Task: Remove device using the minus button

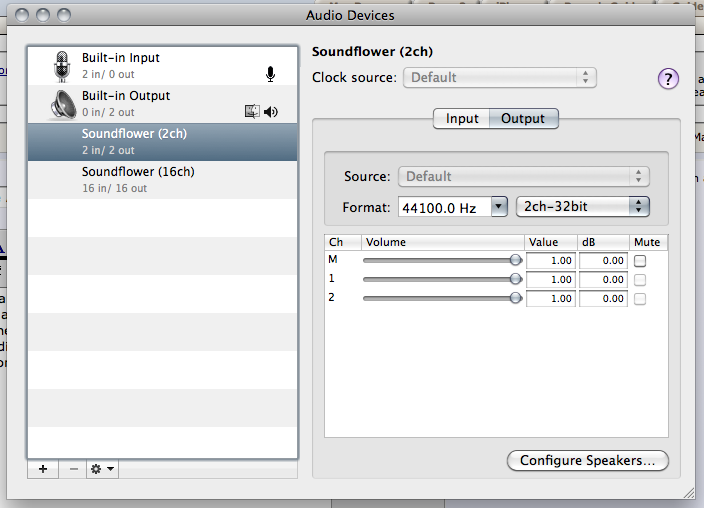Action: point(74,469)
